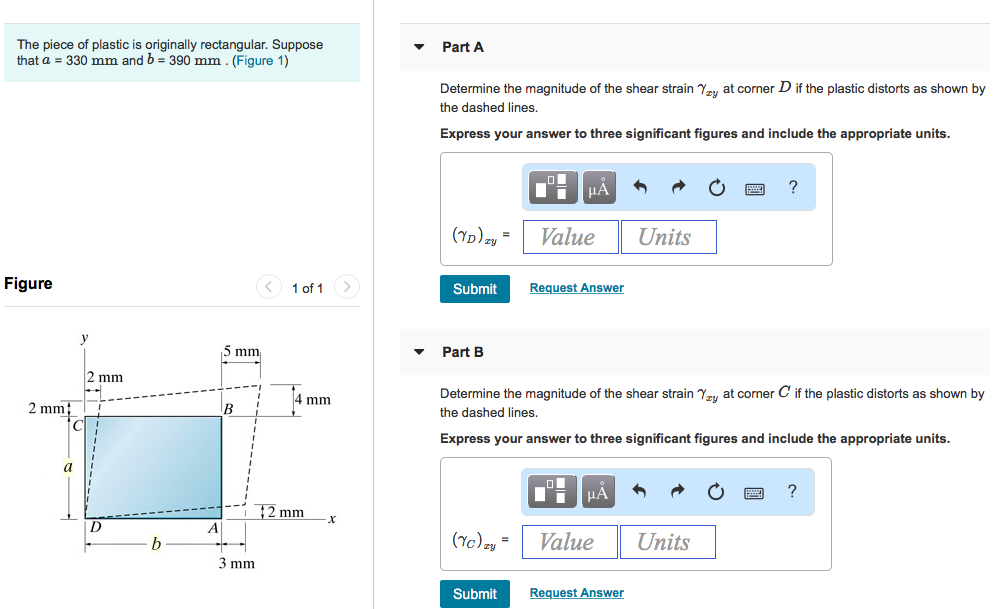Go to previous figure arrow
The width and height of the screenshot is (1002, 609).
click(x=268, y=286)
